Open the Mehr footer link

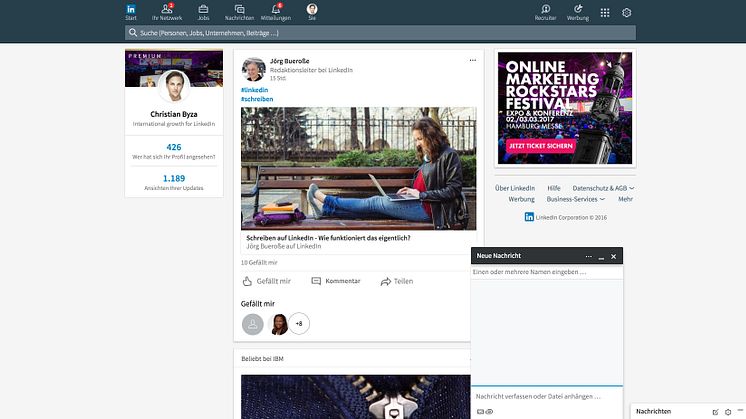pos(626,199)
